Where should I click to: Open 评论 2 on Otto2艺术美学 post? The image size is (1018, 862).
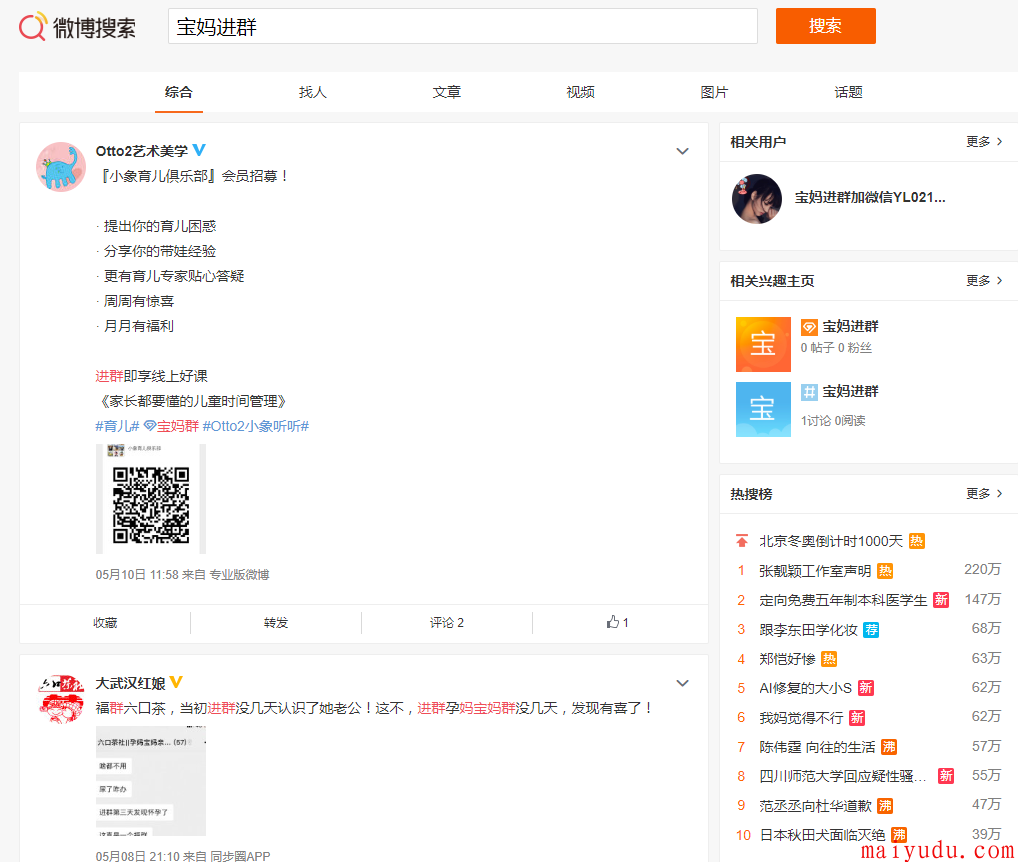[447, 622]
